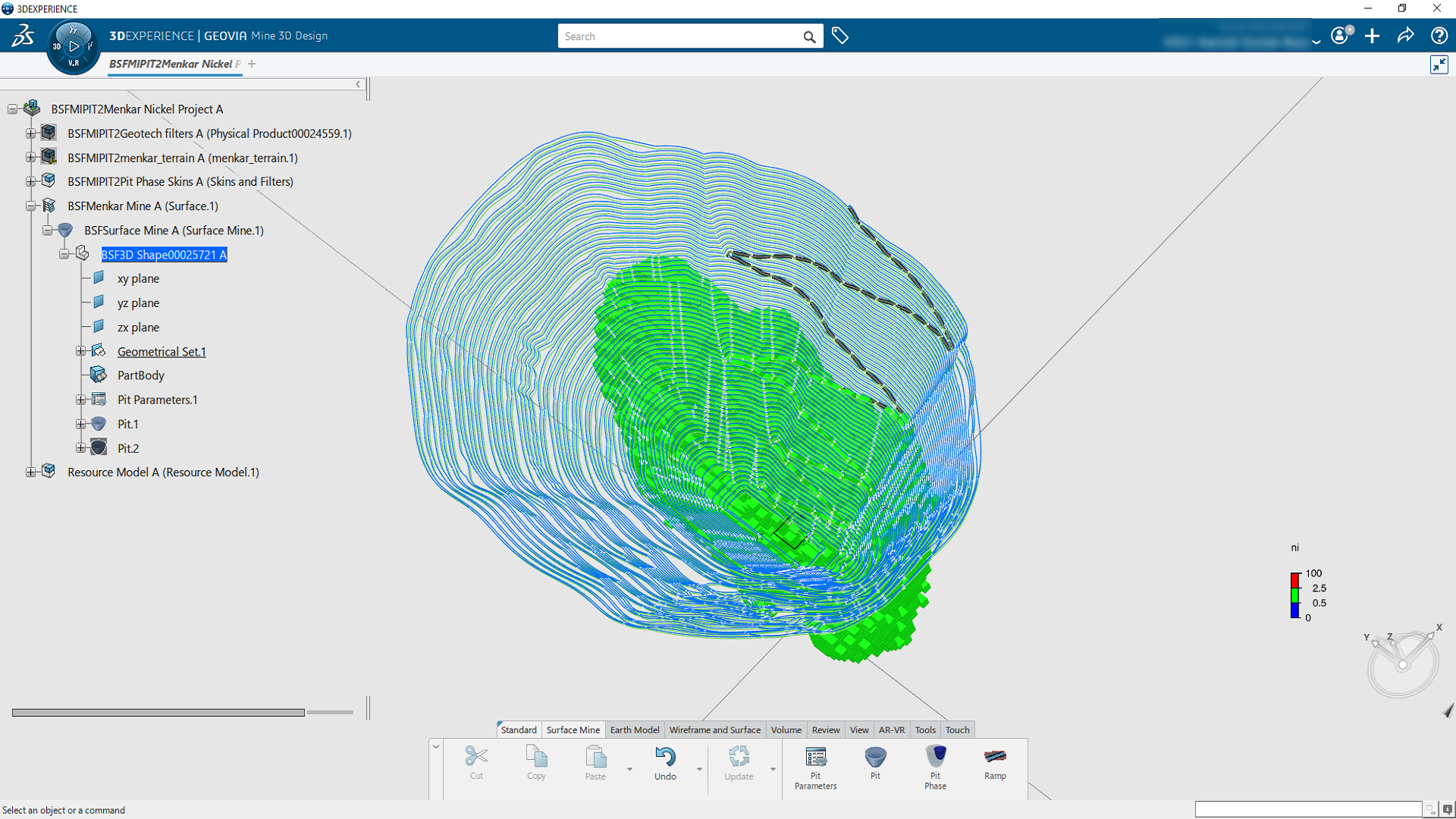
Task: Open the tag icon beside search
Action: click(x=839, y=36)
